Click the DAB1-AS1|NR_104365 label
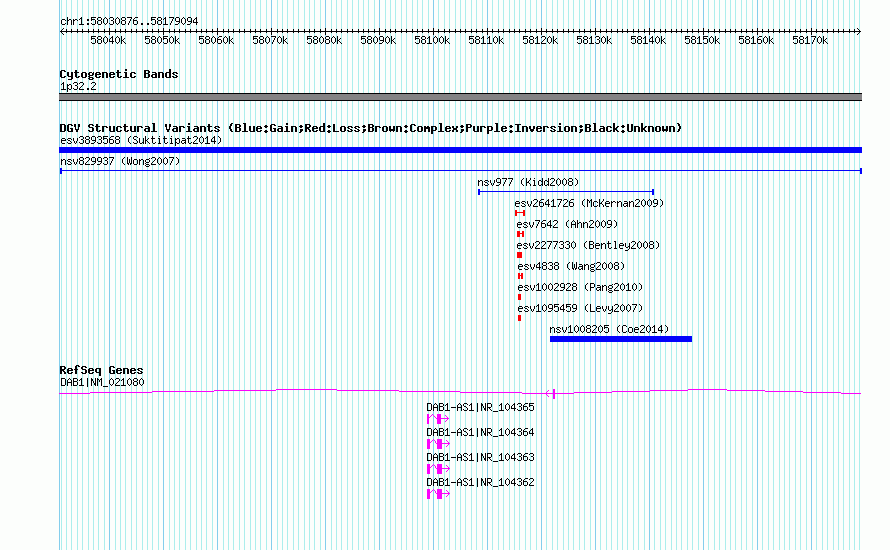Viewport: 890px width, 550px height. 480,408
